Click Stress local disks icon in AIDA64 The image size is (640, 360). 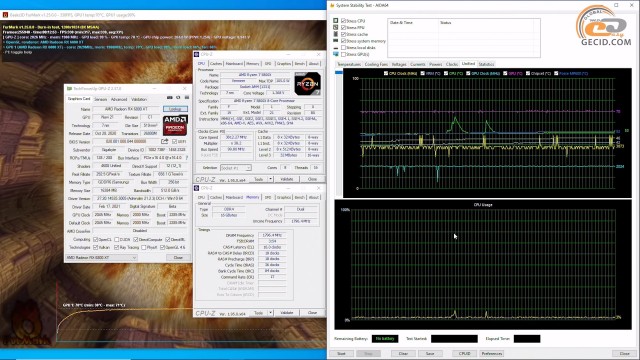coord(336,47)
